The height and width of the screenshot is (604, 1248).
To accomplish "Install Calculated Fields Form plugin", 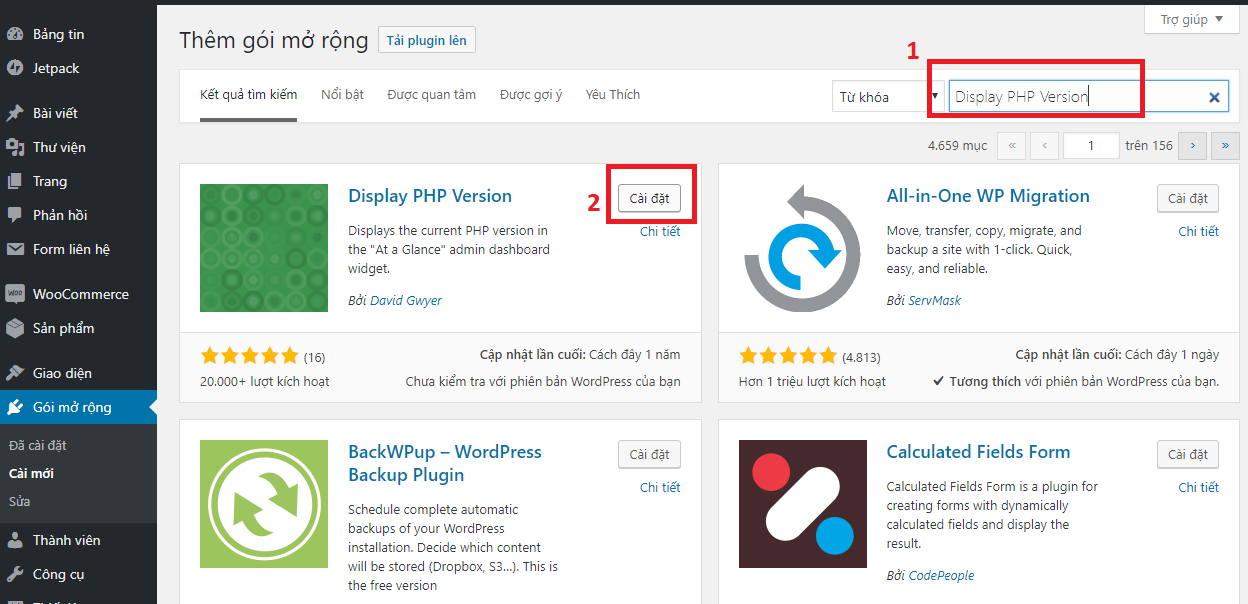I will point(1188,454).
